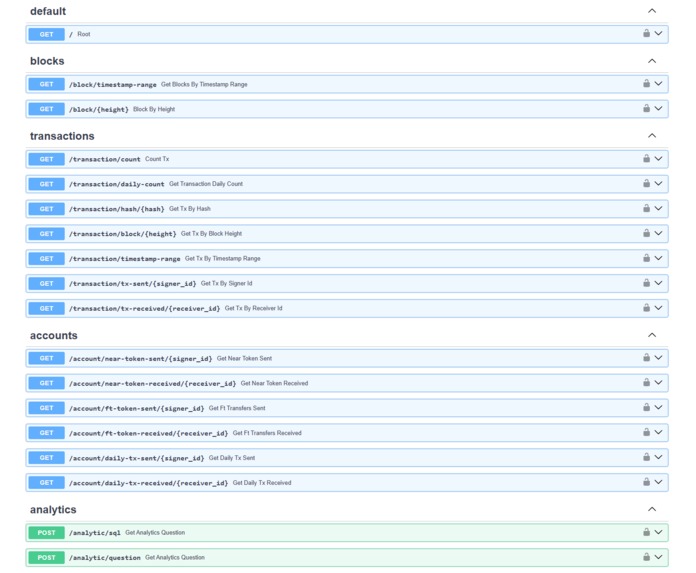Click lock icon for /account/daily-tx-sent/{signer_id}
Image resolution: width=696 pixels, height=573 pixels.
point(646,457)
